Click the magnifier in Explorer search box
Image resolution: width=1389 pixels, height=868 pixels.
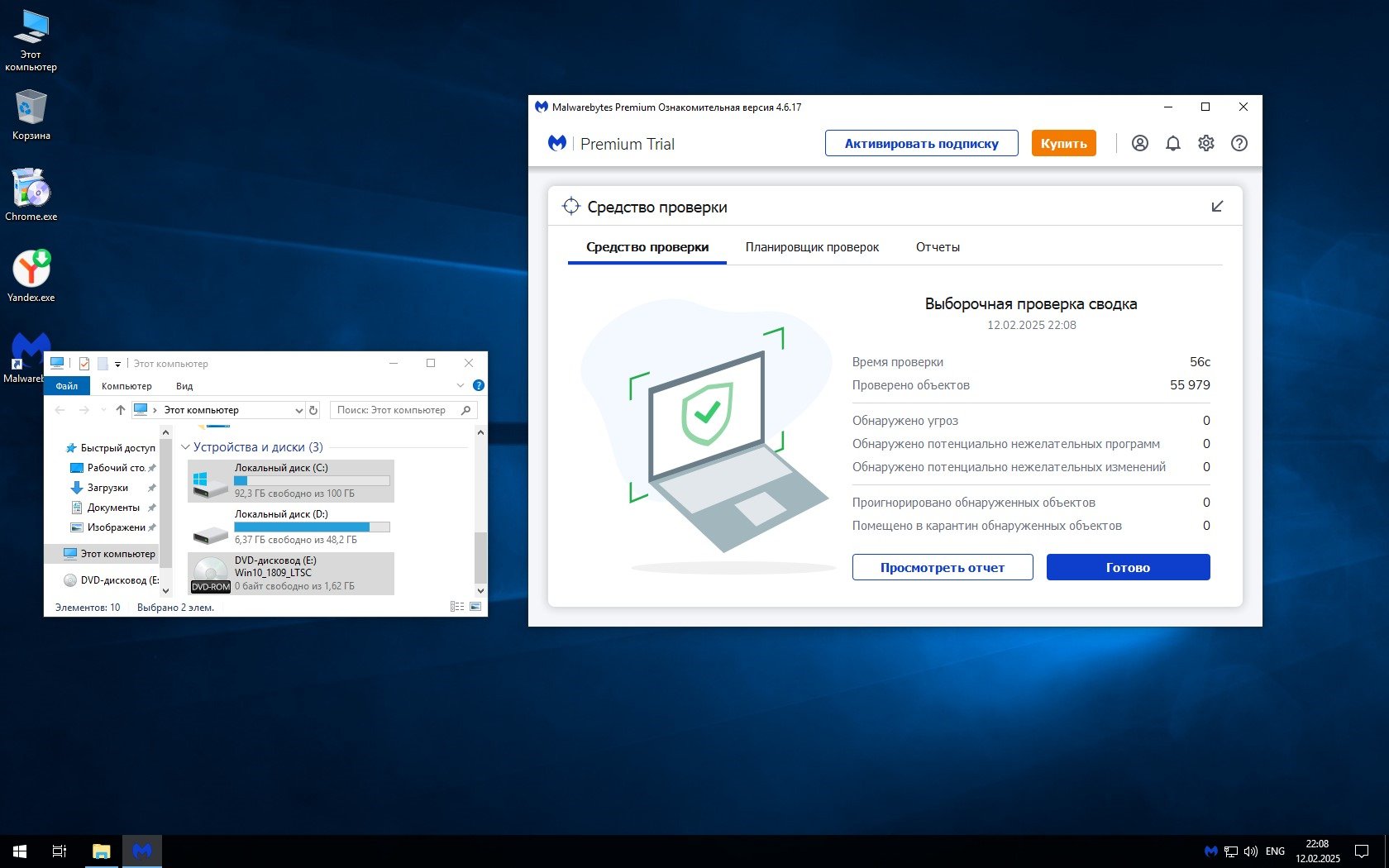click(466, 410)
